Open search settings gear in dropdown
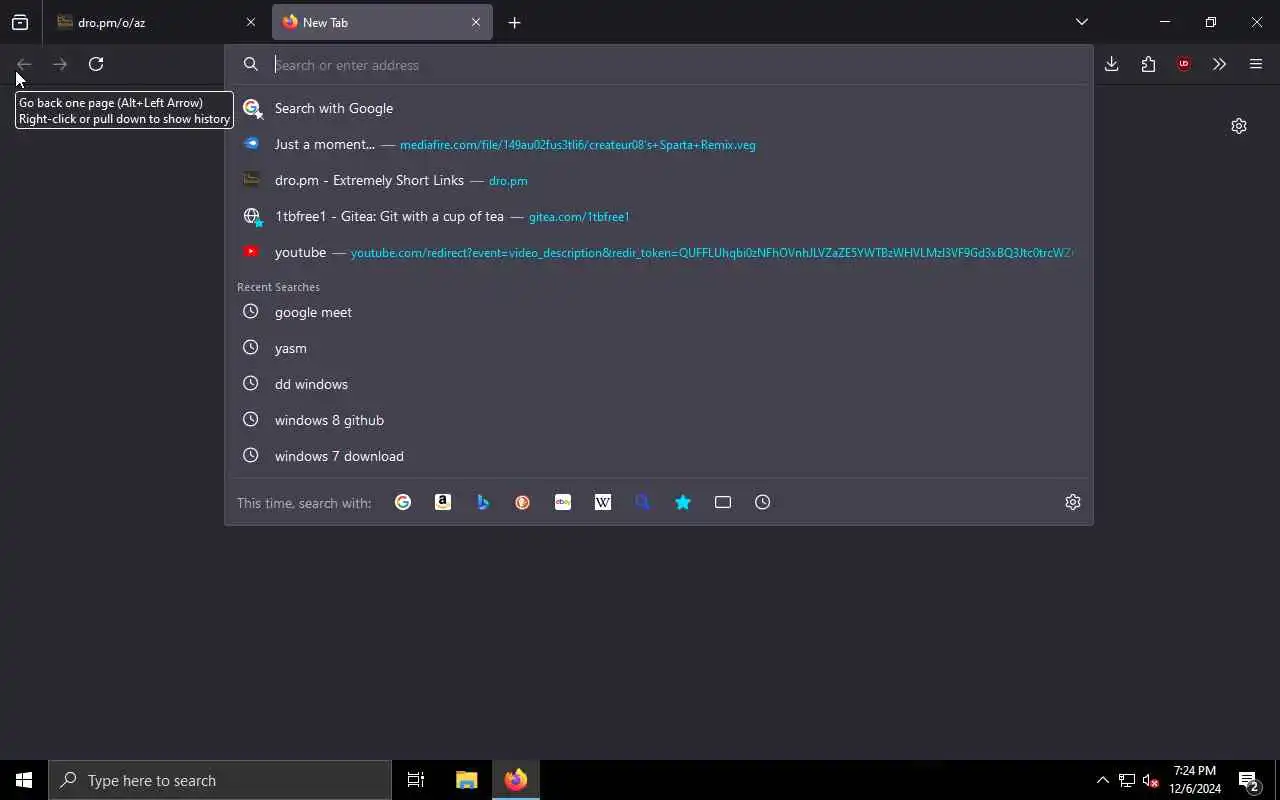 1073,502
